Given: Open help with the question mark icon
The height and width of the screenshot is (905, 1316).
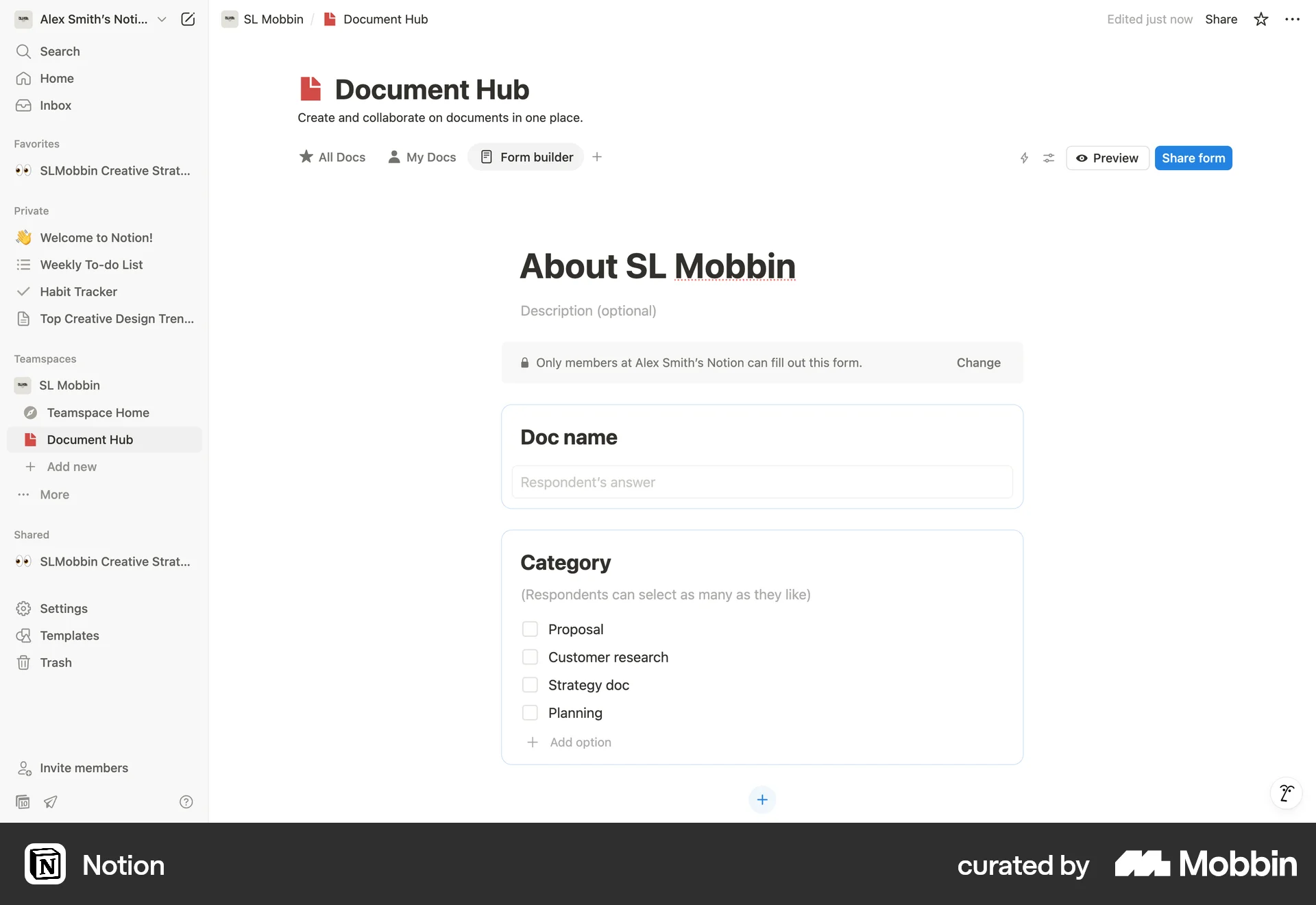Looking at the screenshot, I should click(186, 801).
